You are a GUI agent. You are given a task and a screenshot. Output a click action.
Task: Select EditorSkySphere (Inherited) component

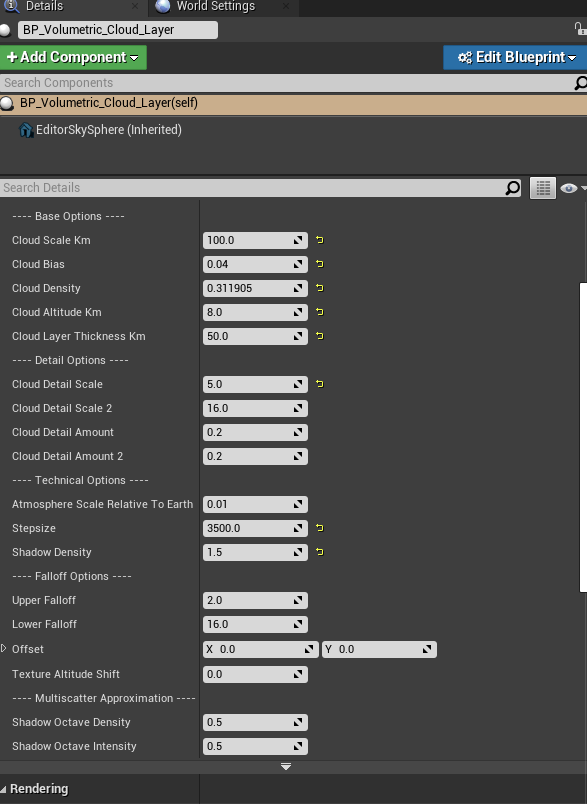pos(109,130)
